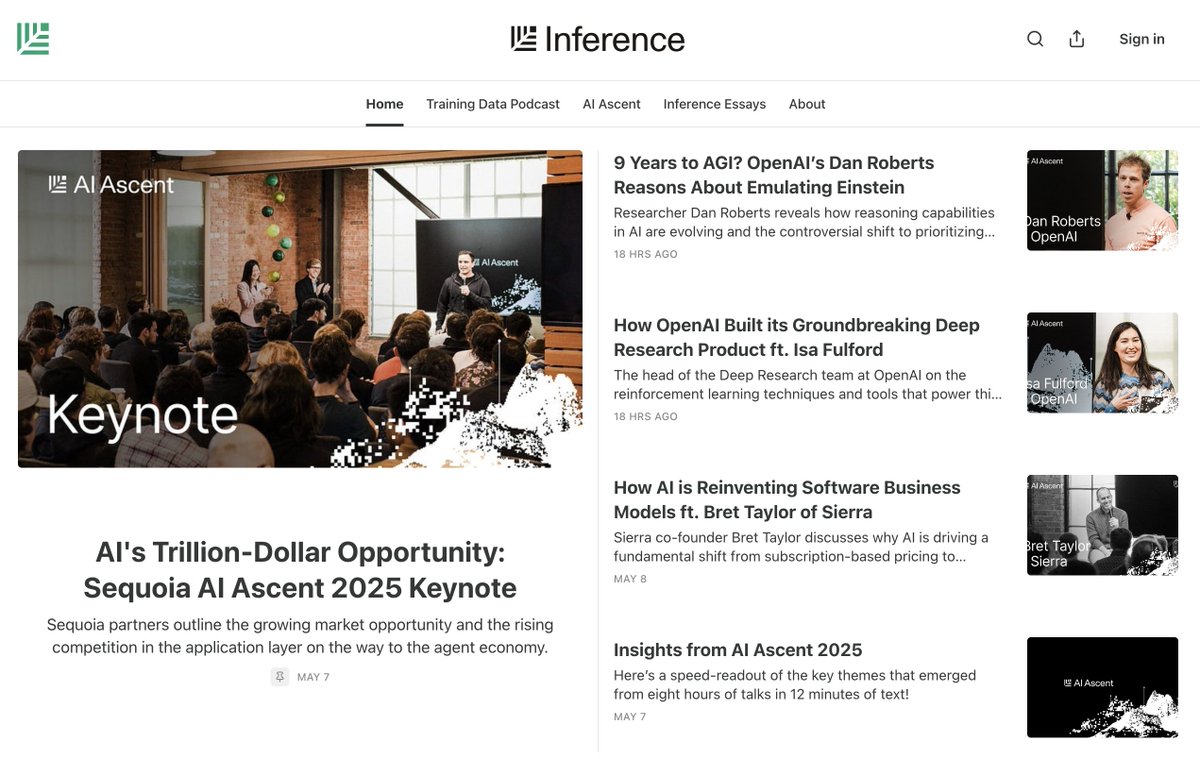Open the Inference Essays tab
The image size is (1200, 759).
(715, 104)
